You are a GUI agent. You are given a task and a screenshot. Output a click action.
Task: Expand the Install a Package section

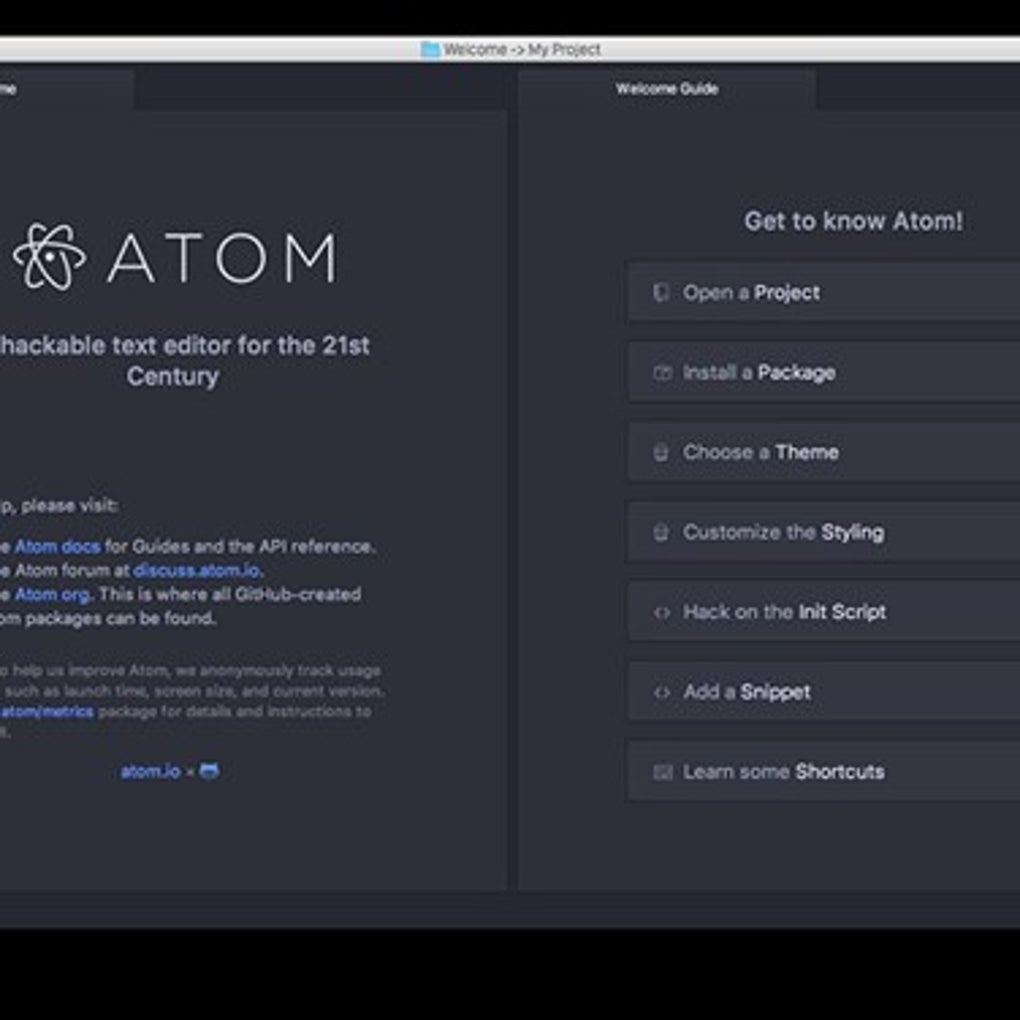[x=824, y=373]
